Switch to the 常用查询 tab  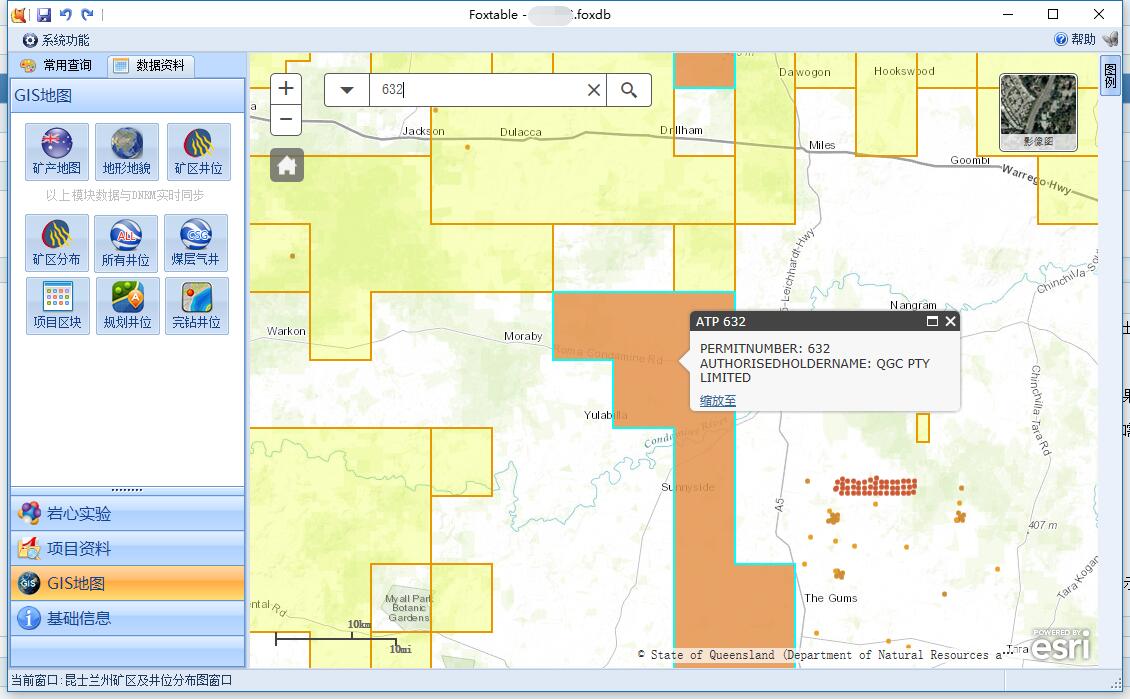point(57,66)
